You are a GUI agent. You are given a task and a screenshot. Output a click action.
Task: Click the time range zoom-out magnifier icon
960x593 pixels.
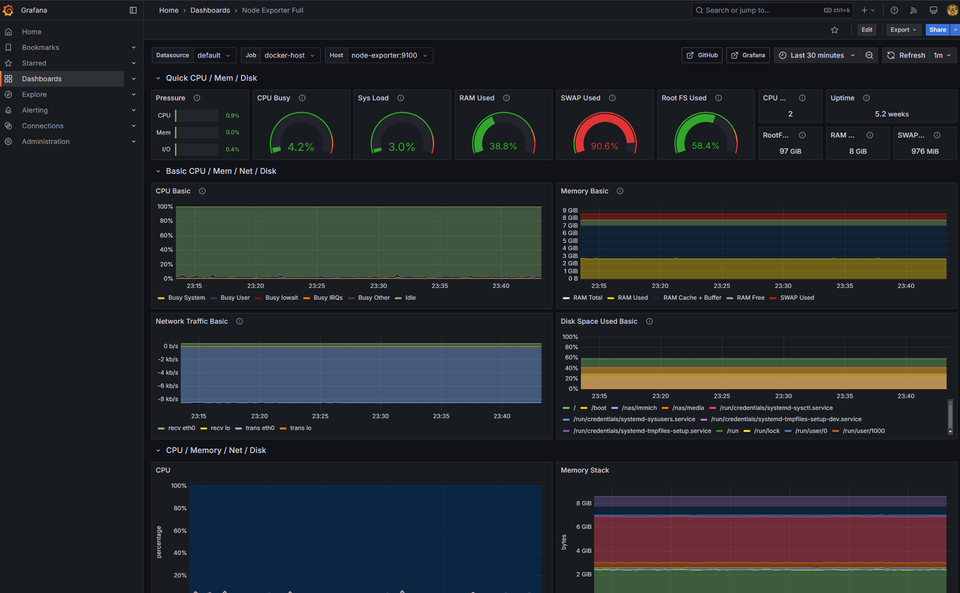pos(868,55)
